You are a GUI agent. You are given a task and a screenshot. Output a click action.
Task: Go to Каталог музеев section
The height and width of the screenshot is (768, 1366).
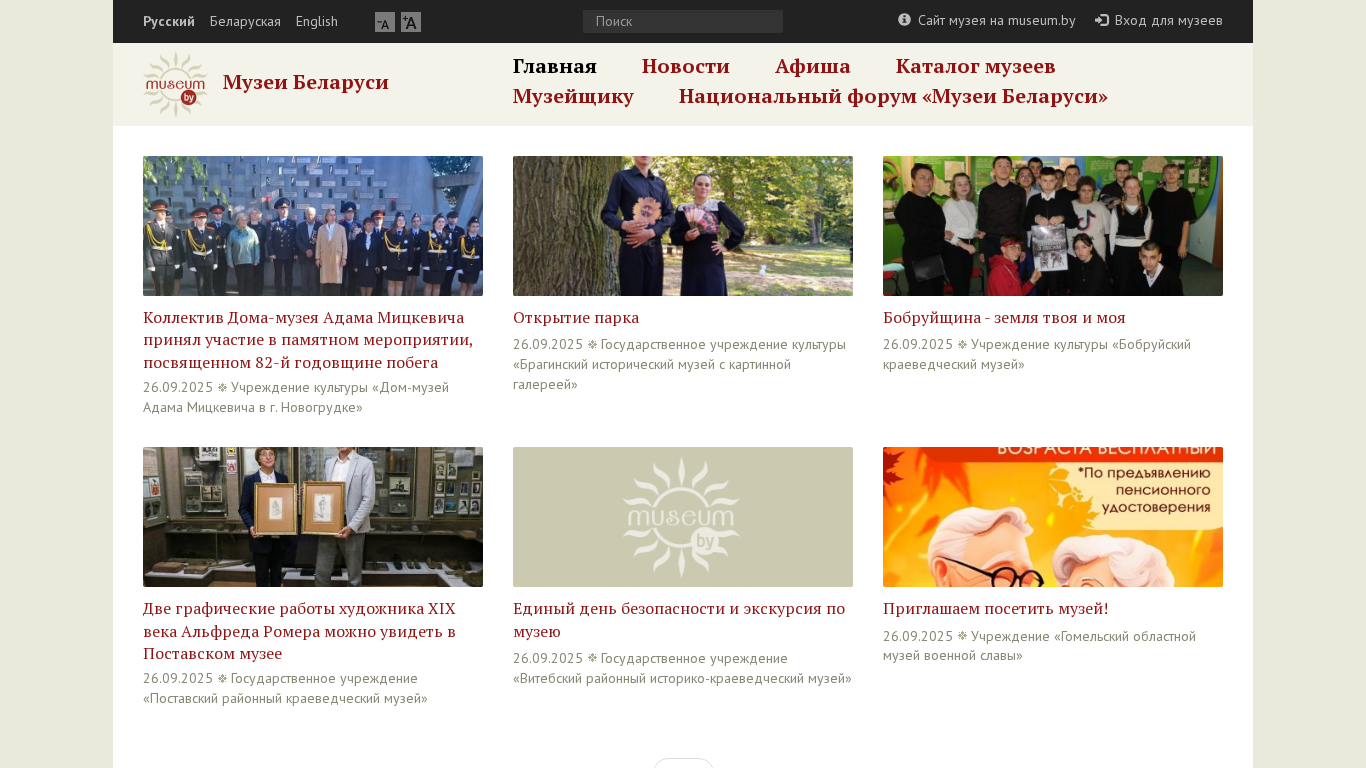click(x=975, y=66)
